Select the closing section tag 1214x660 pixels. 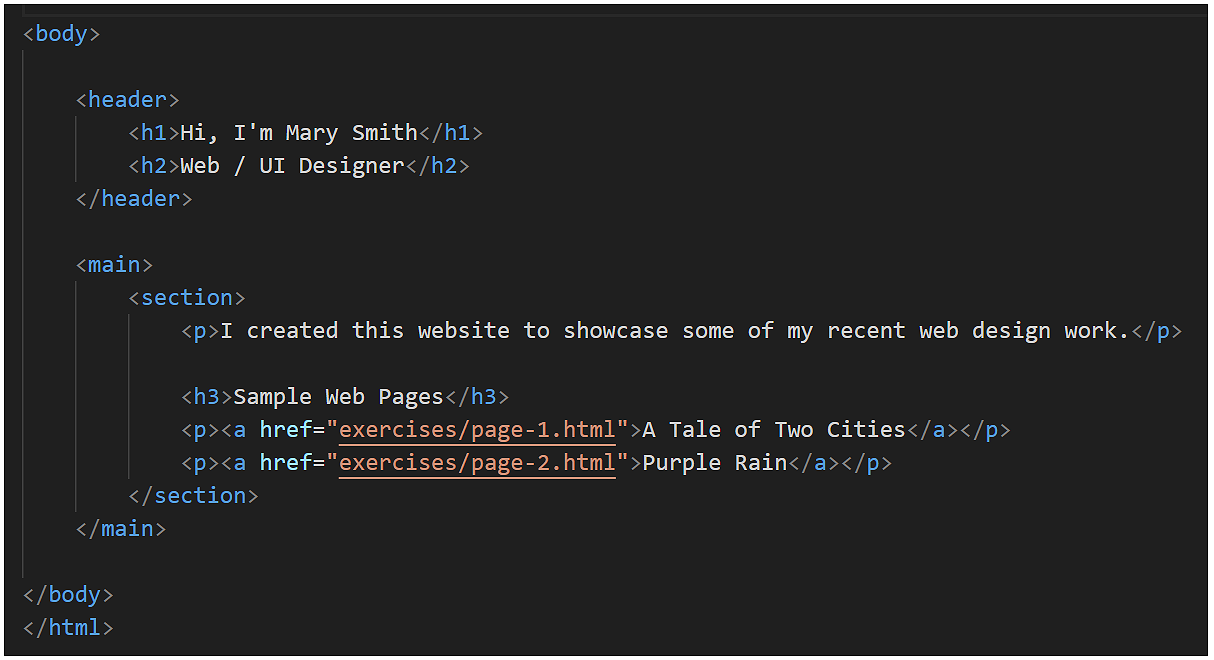pyautogui.click(x=194, y=495)
